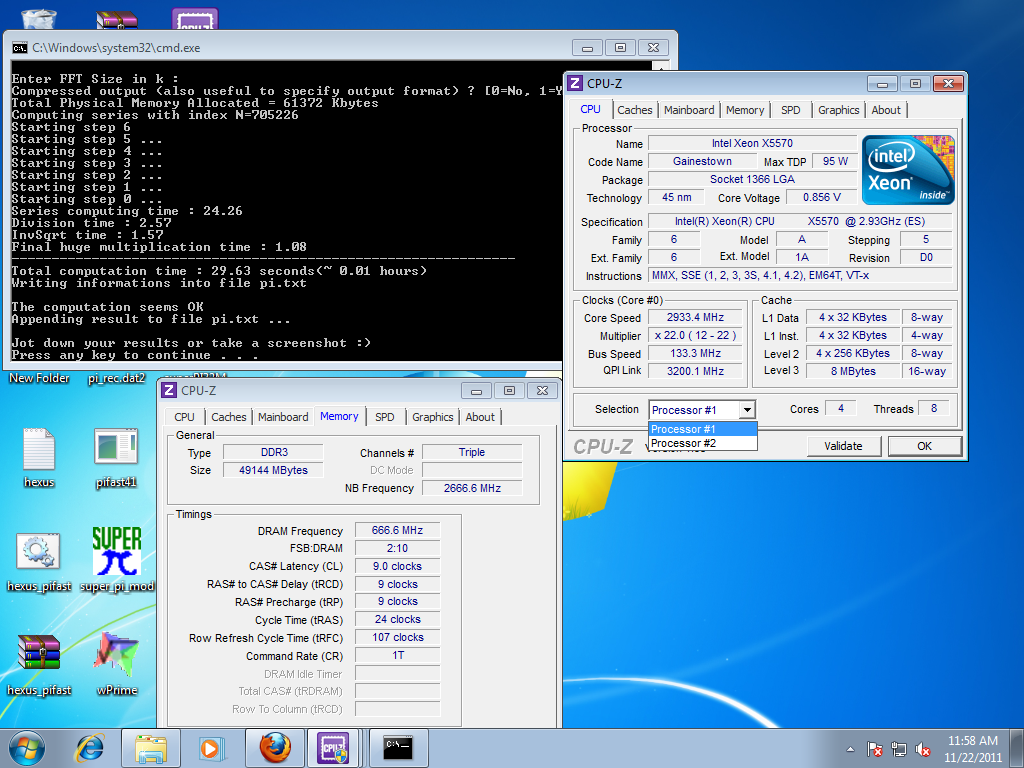This screenshot has height=768, width=1024.
Task: Open the processor Selection dropdown arrow
Action: coord(747,410)
